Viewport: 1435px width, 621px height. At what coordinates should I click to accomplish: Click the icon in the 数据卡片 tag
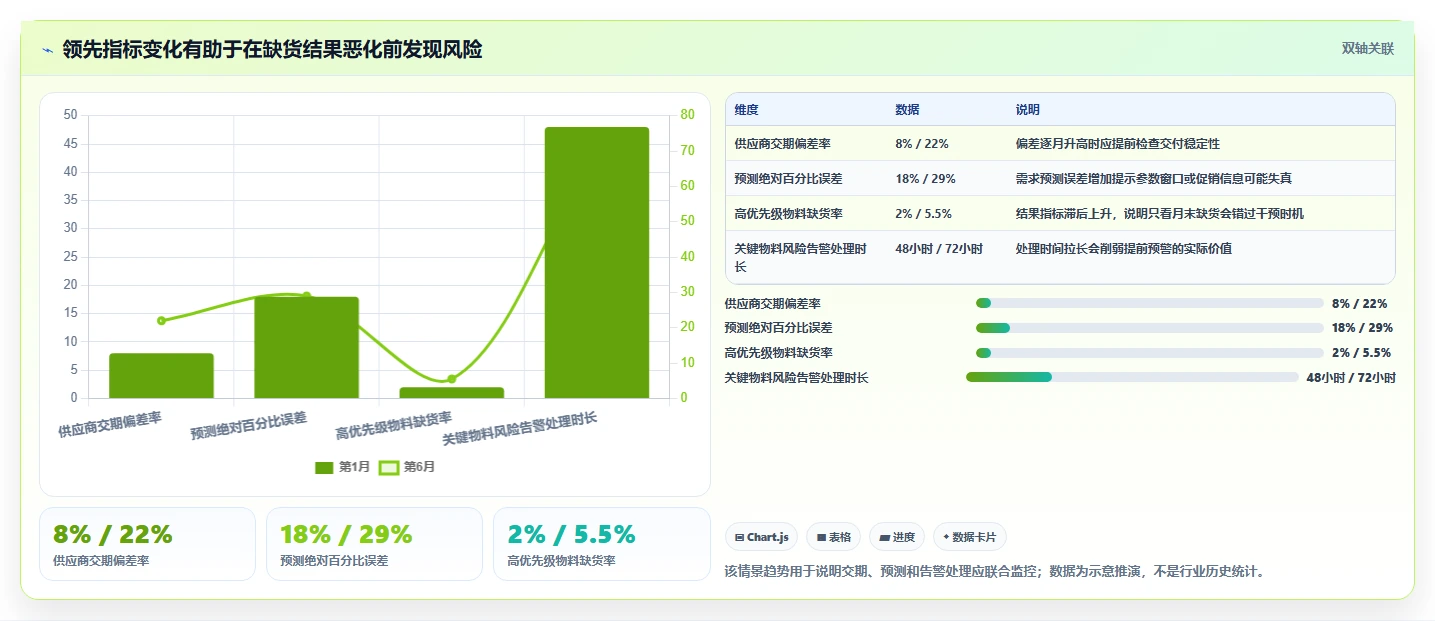click(946, 537)
